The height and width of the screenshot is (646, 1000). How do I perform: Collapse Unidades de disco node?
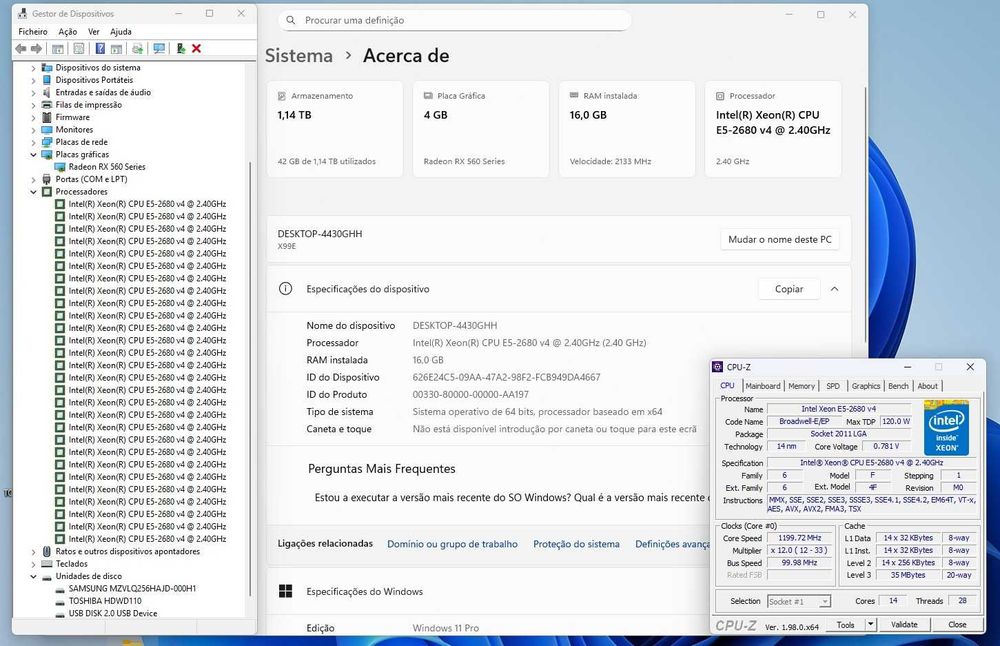pyautogui.click(x=33, y=576)
